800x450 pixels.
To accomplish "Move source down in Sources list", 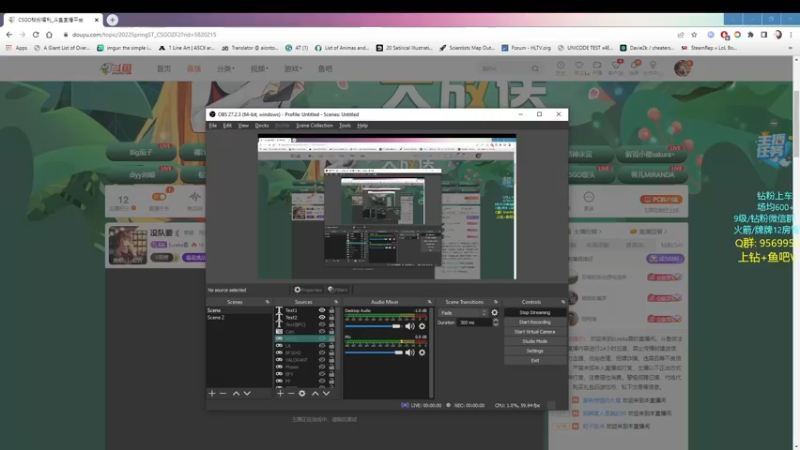I will coord(326,393).
